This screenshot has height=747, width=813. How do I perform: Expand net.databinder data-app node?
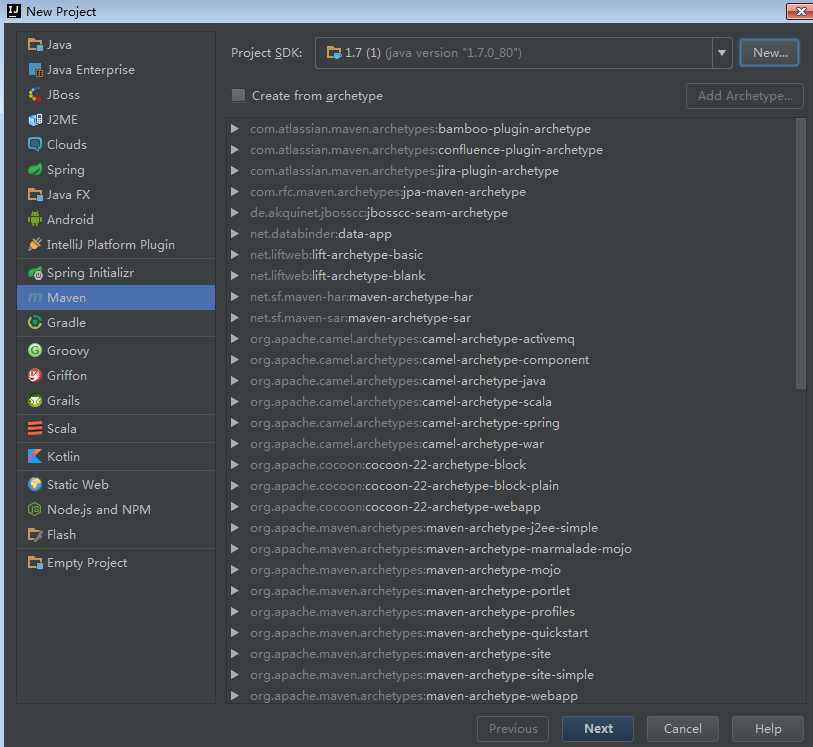tap(235, 234)
